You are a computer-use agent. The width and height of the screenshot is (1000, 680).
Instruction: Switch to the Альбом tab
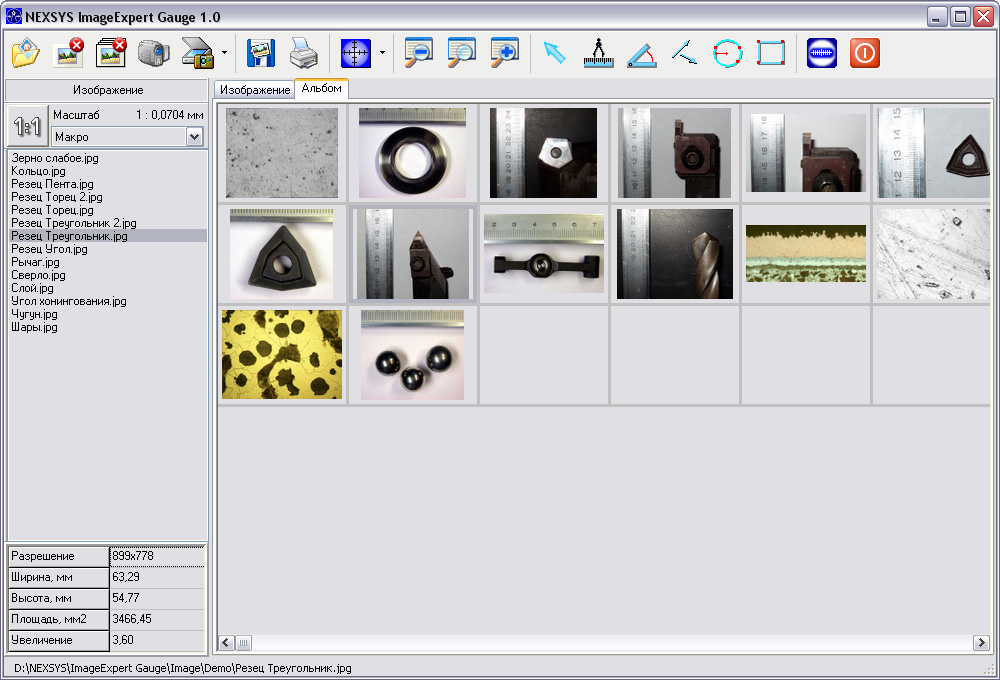point(321,88)
